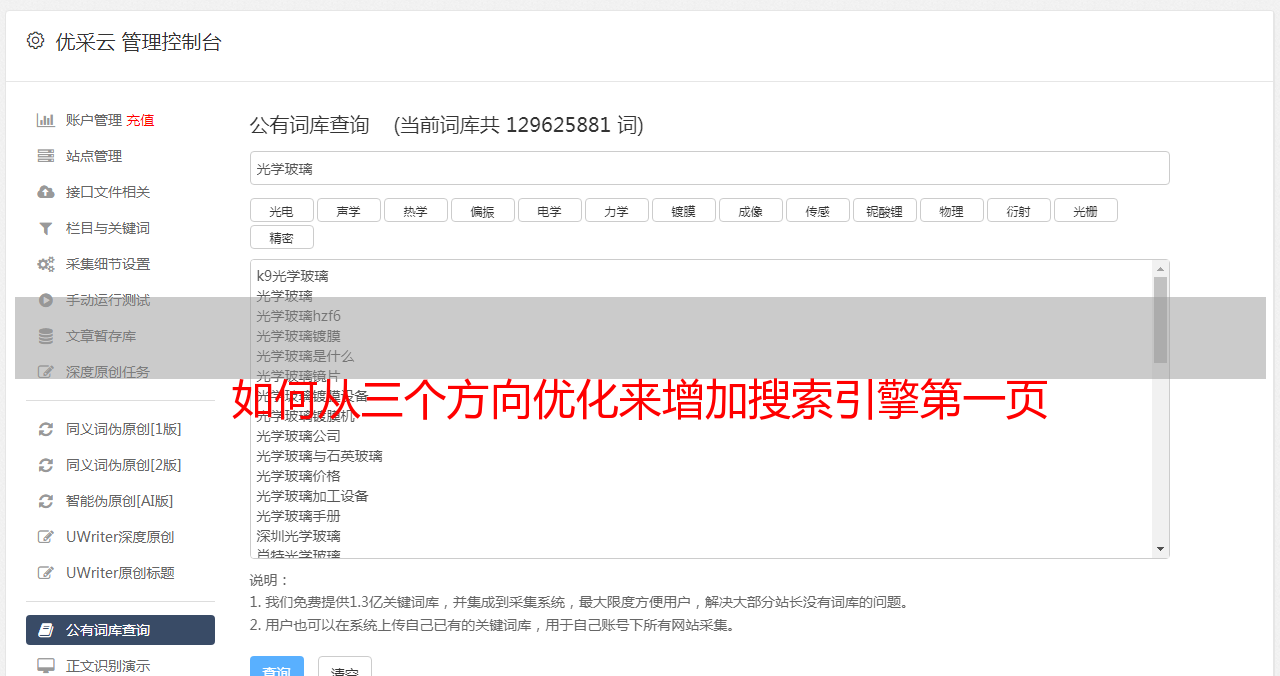Viewport: 1280px width, 676px height.
Task: Select the 光栅 tag button
Action: pyautogui.click(x=1085, y=211)
